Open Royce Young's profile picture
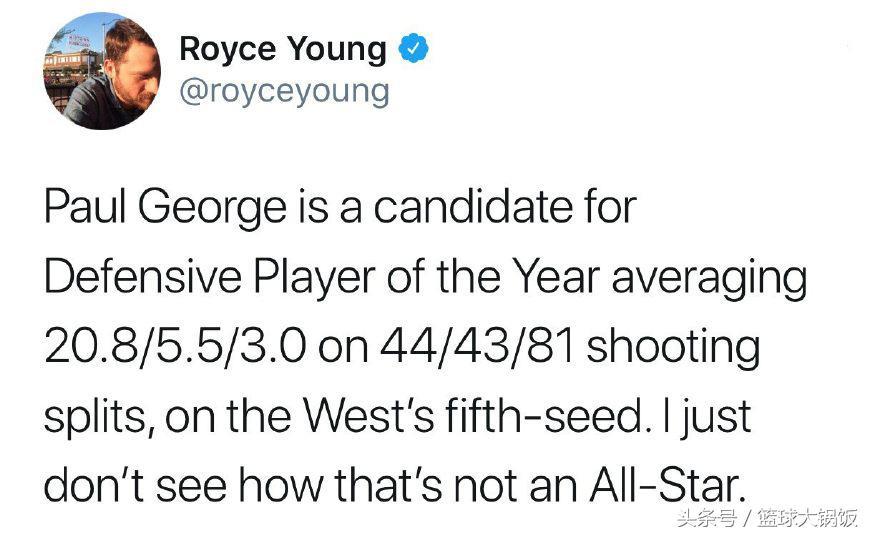This screenshot has height=535, width=870. pos(102,71)
